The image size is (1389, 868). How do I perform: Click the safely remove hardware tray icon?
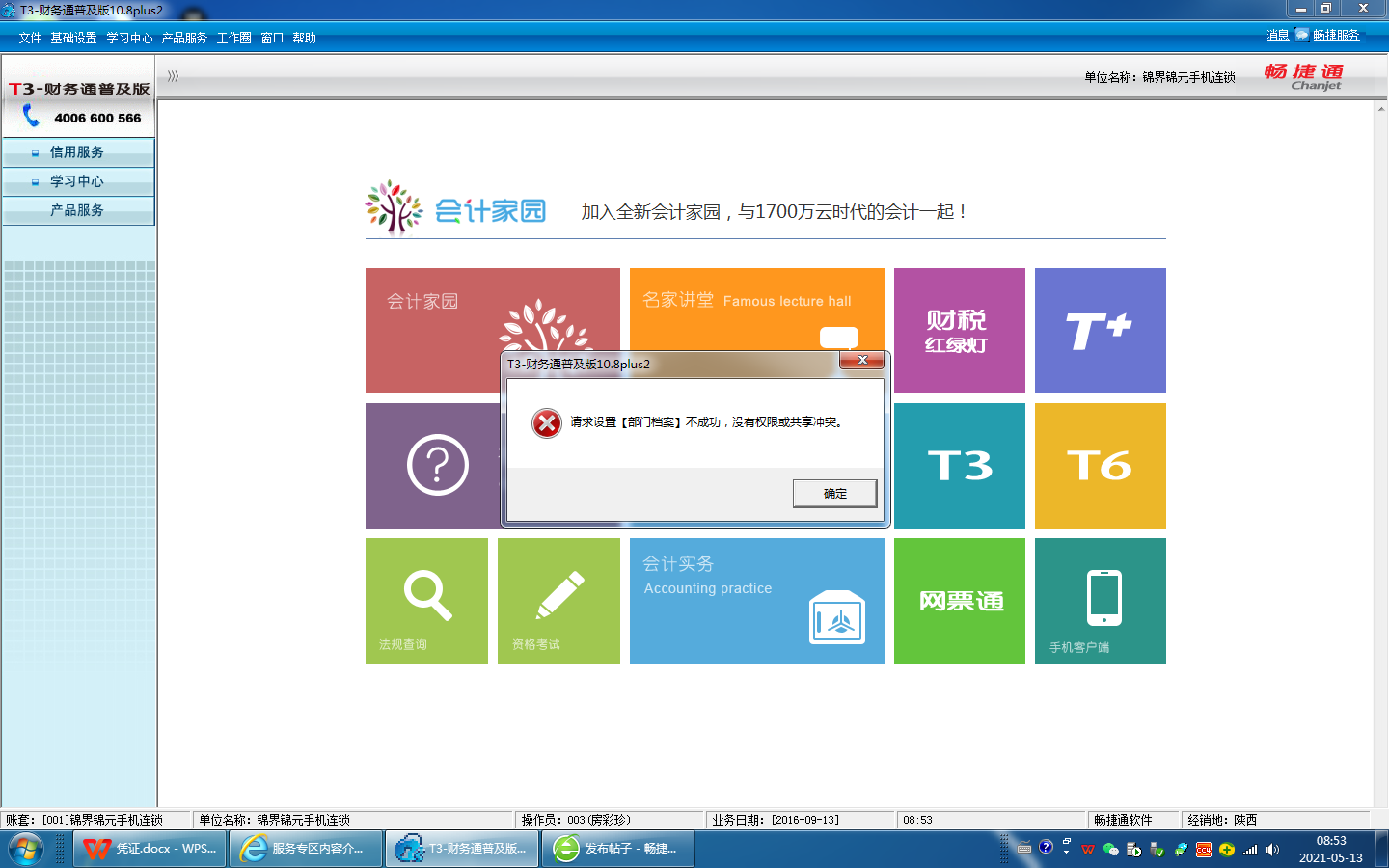click(x=1157, y=850)
